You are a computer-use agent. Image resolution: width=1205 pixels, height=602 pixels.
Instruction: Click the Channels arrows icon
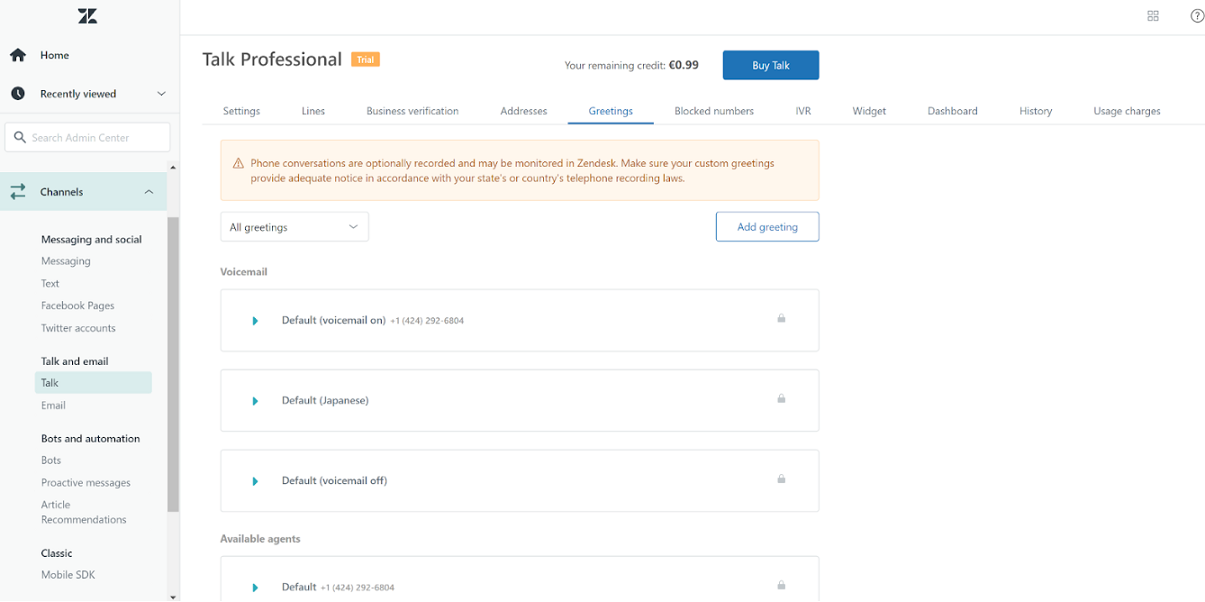pyautogui.click(x=18, y=192)
